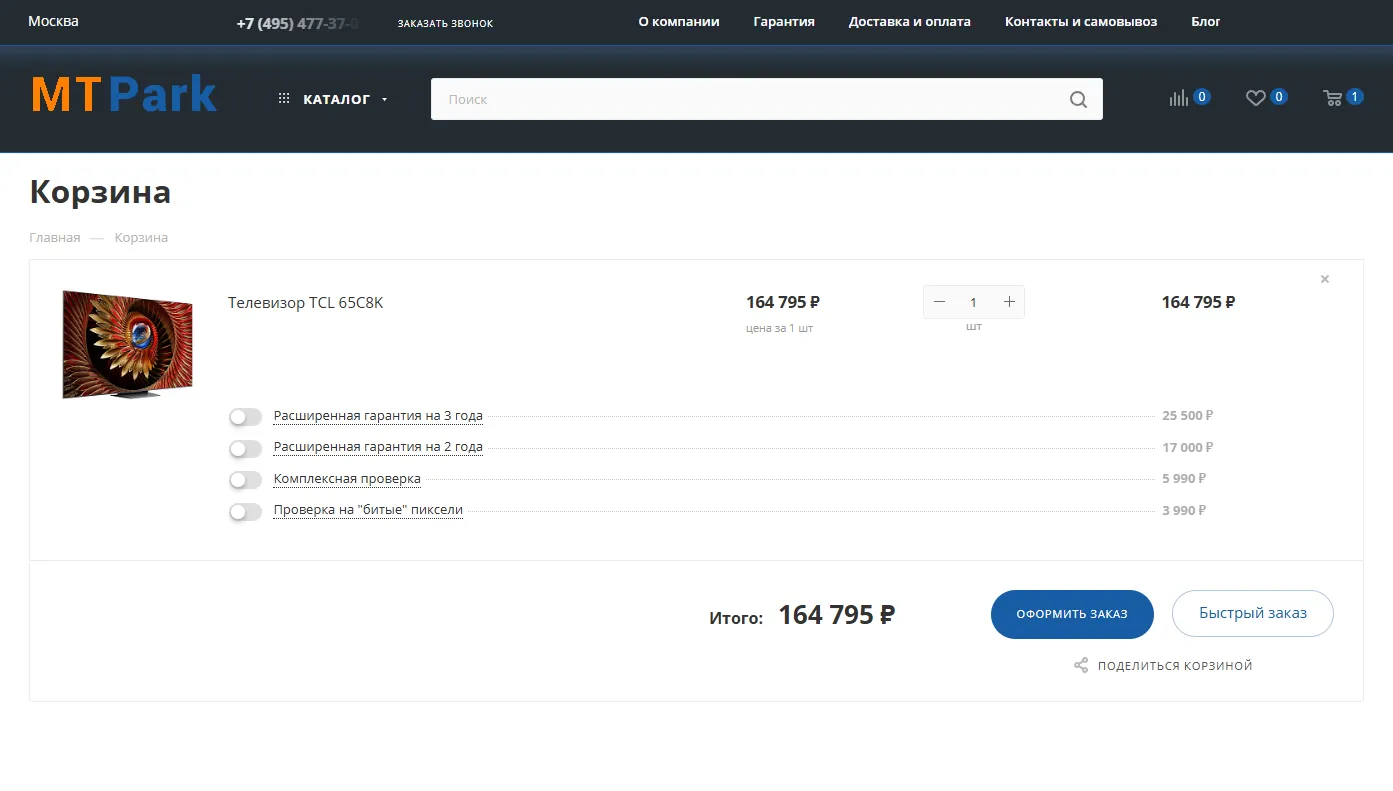This screenshot has width=1393, height=791.
Task: Go to Доставка и оплата page
Action: pos(909,21)
